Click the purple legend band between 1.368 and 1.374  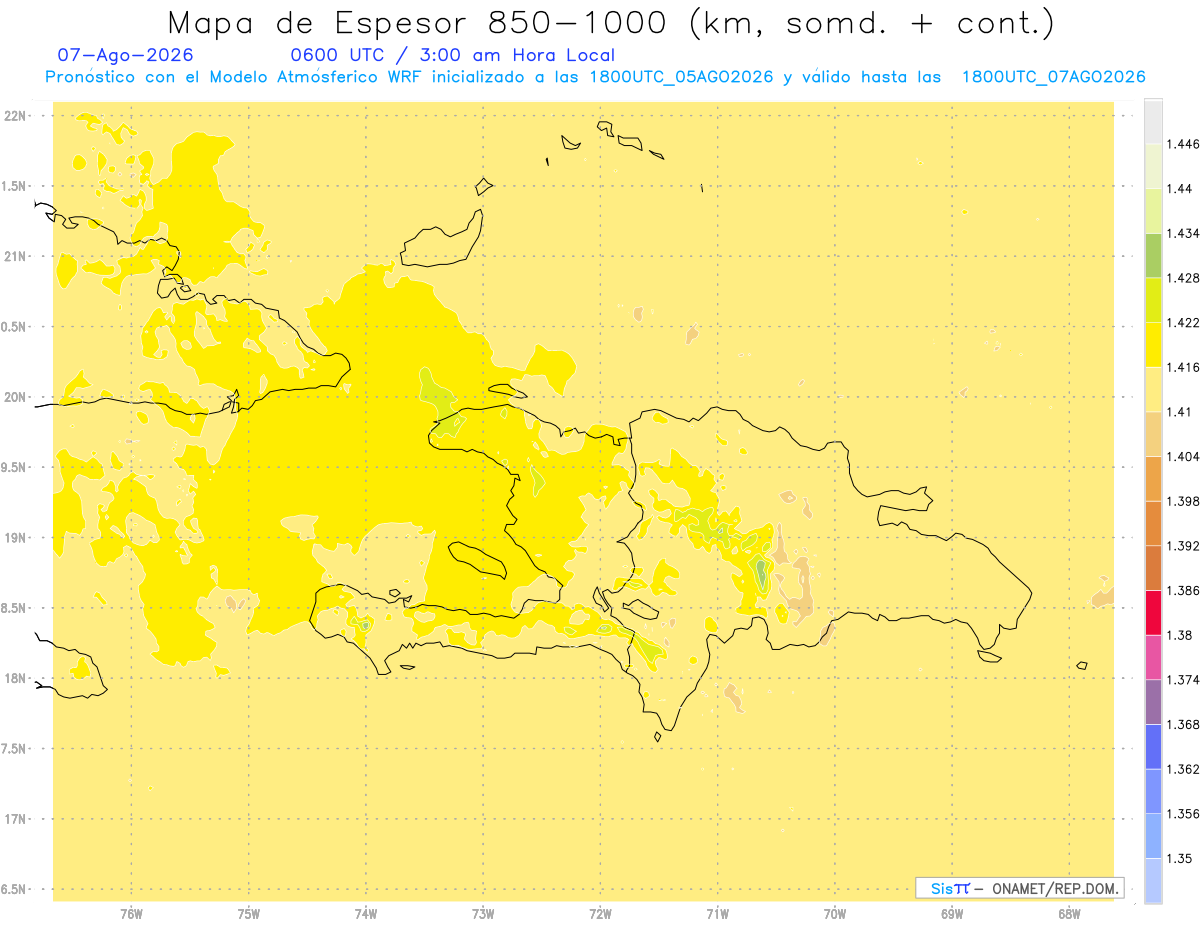pos(1153,701)
